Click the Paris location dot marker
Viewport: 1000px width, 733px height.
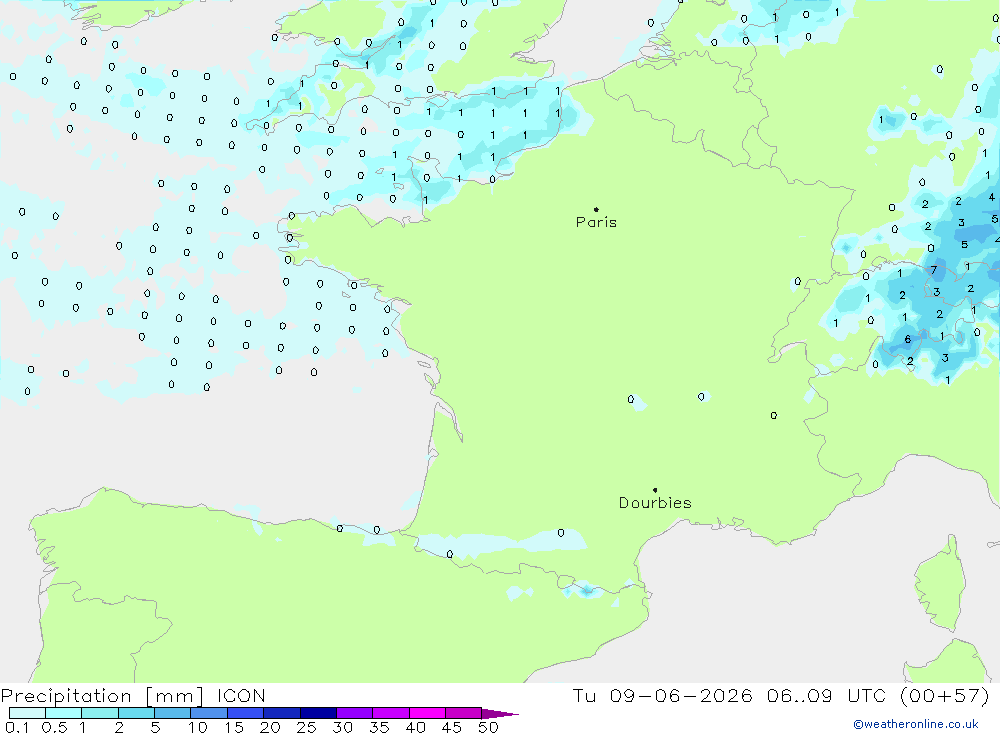[596, 209]
